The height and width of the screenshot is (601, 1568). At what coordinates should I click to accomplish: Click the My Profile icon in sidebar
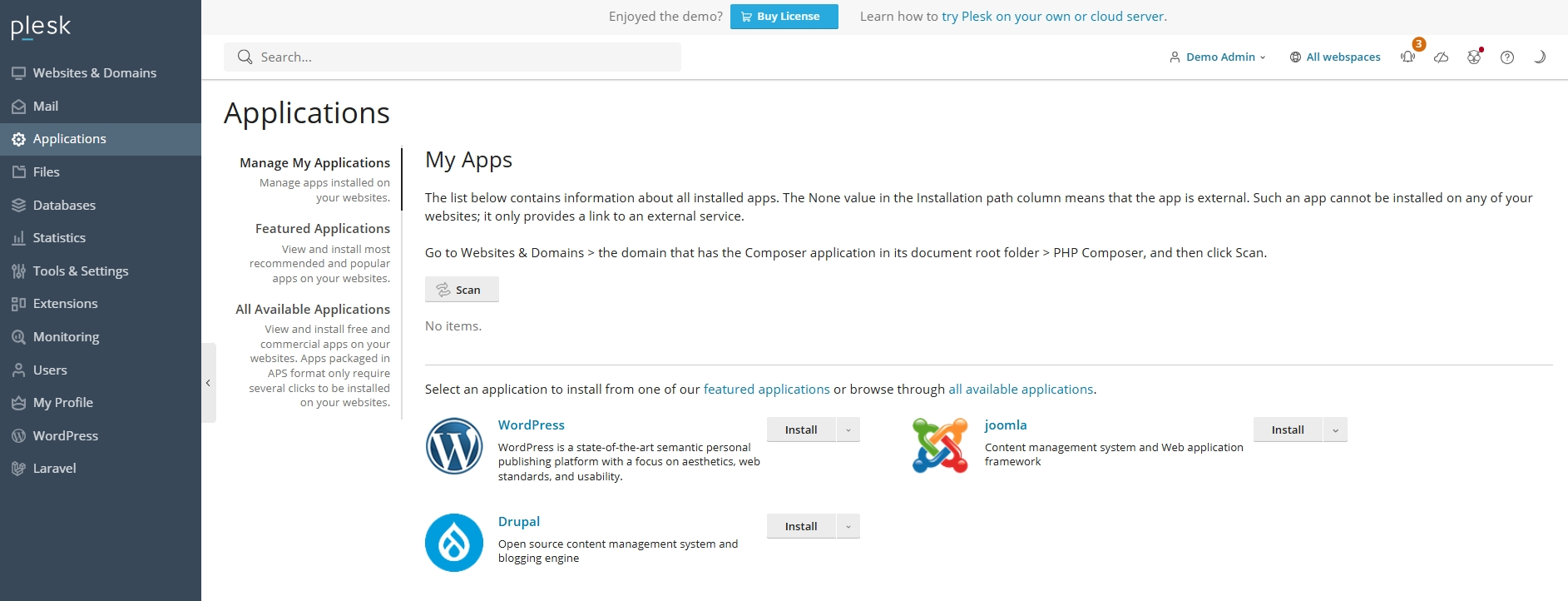[x=18, y=403]
